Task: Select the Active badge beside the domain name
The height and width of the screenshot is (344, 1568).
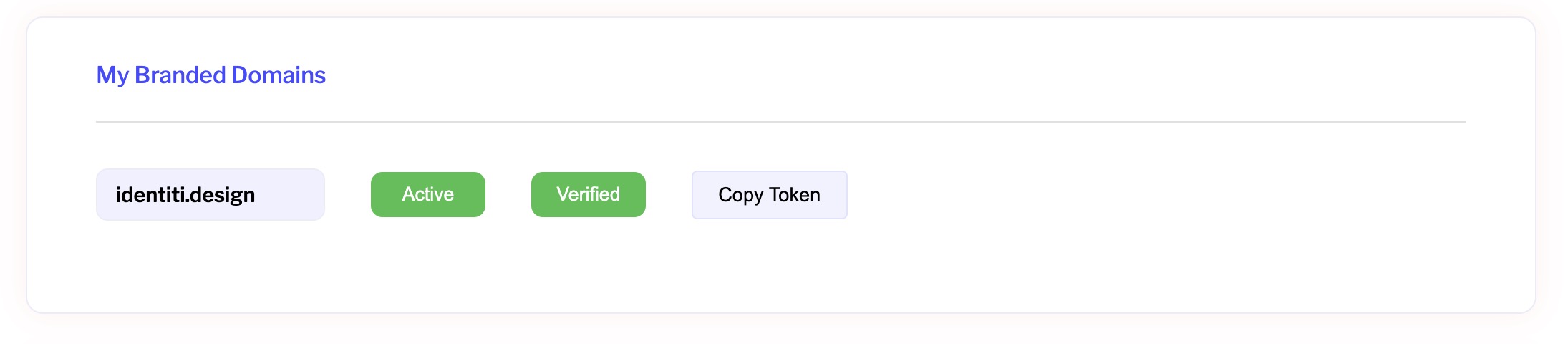Action: coord(427,195)
